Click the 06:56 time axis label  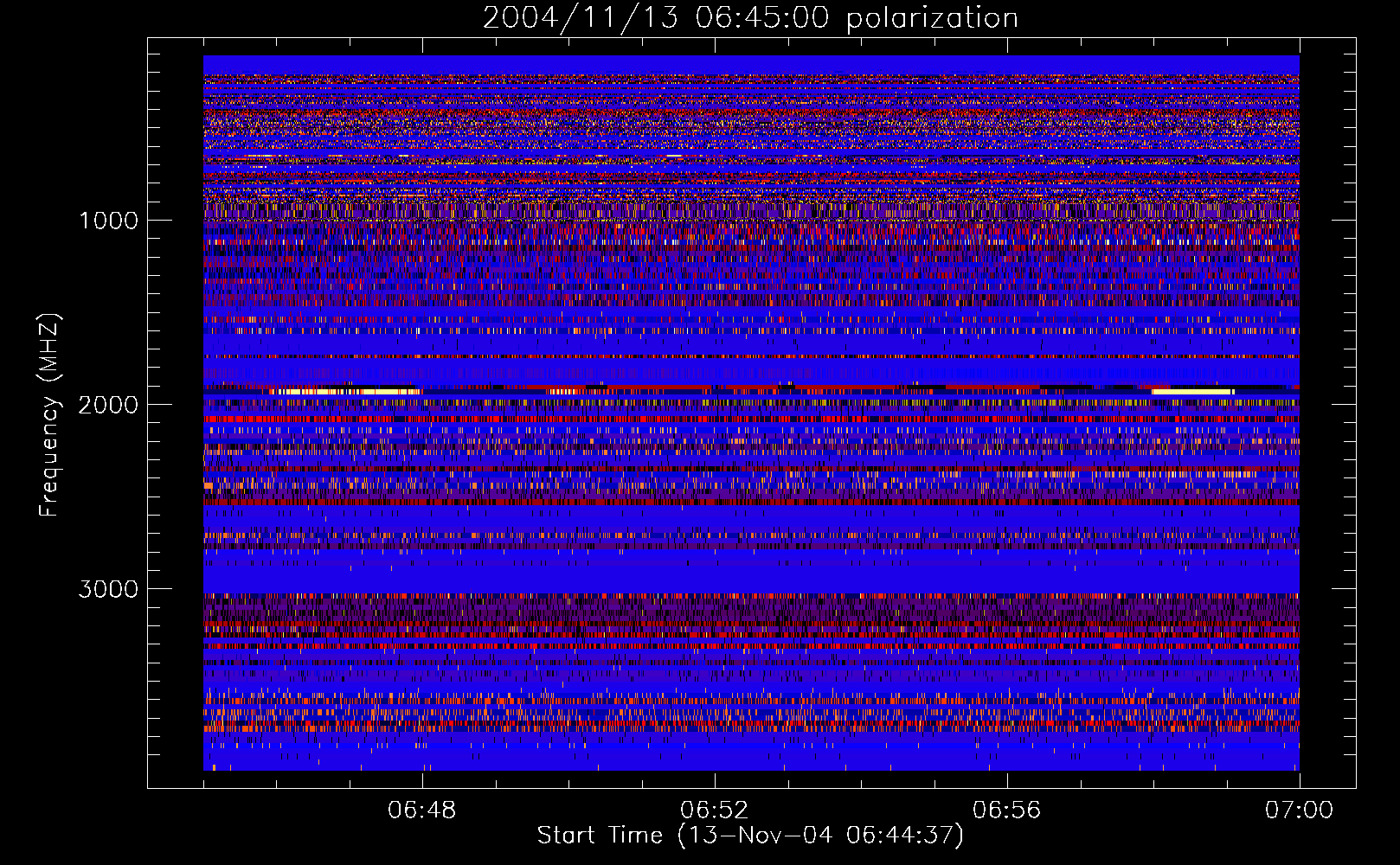[x=1007, y=811]
